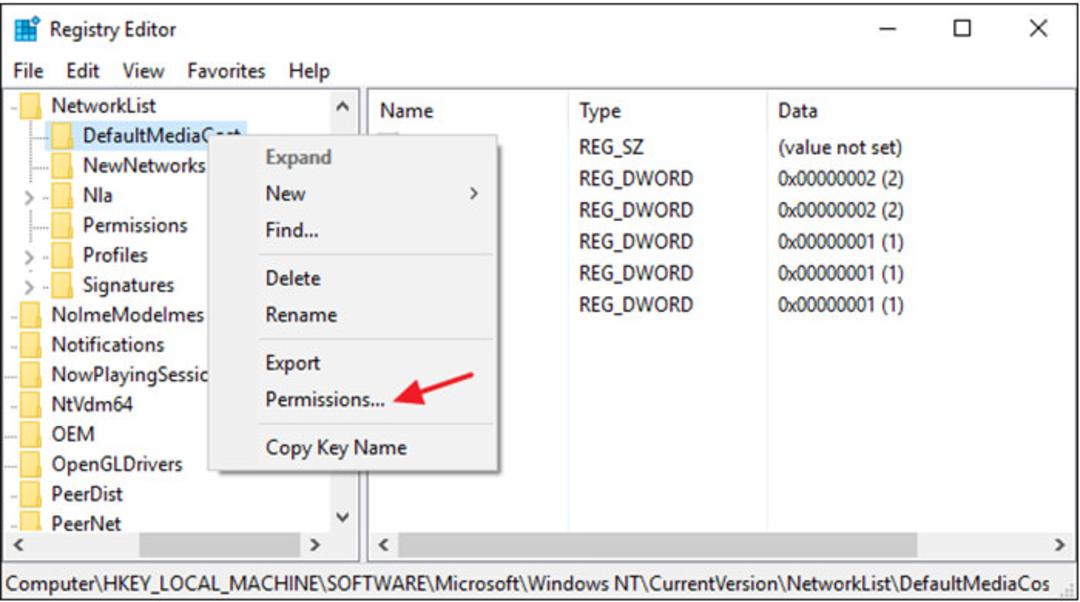Maximize the Registry Editor window
1080x602 pixels.
[962, 29]
